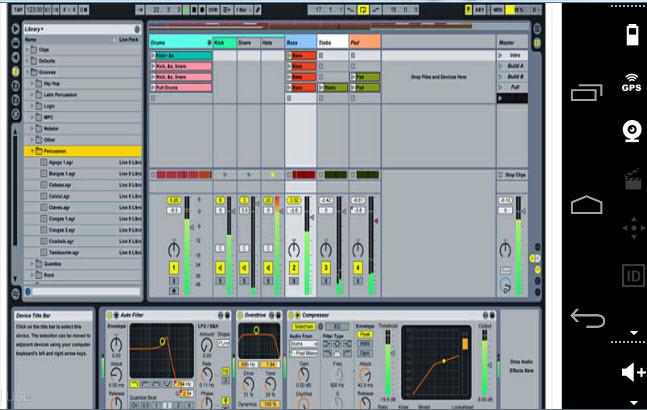Select the Kick track header
647x410 pixels.
[224, 42]
